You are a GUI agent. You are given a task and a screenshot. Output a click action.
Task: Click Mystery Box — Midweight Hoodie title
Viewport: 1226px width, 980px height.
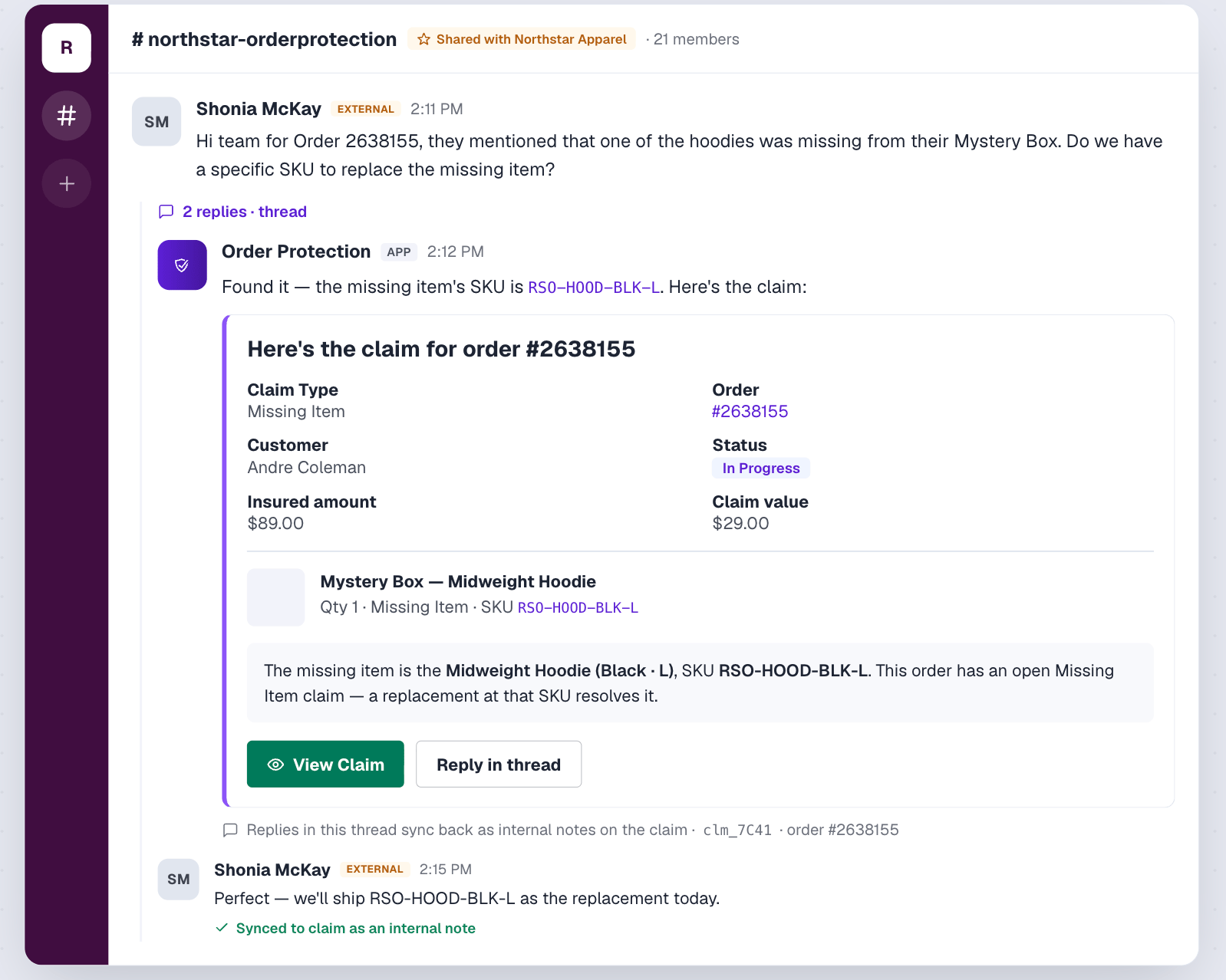(x=458, y=582)
